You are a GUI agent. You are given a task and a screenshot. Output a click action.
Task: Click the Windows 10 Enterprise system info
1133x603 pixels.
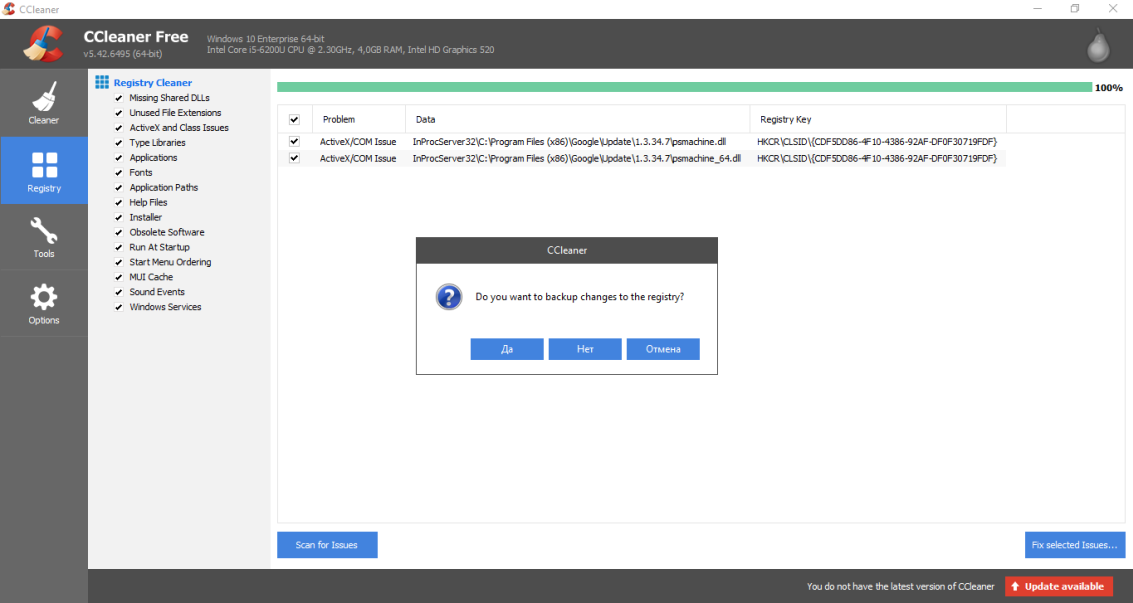(x=265, y=39)
